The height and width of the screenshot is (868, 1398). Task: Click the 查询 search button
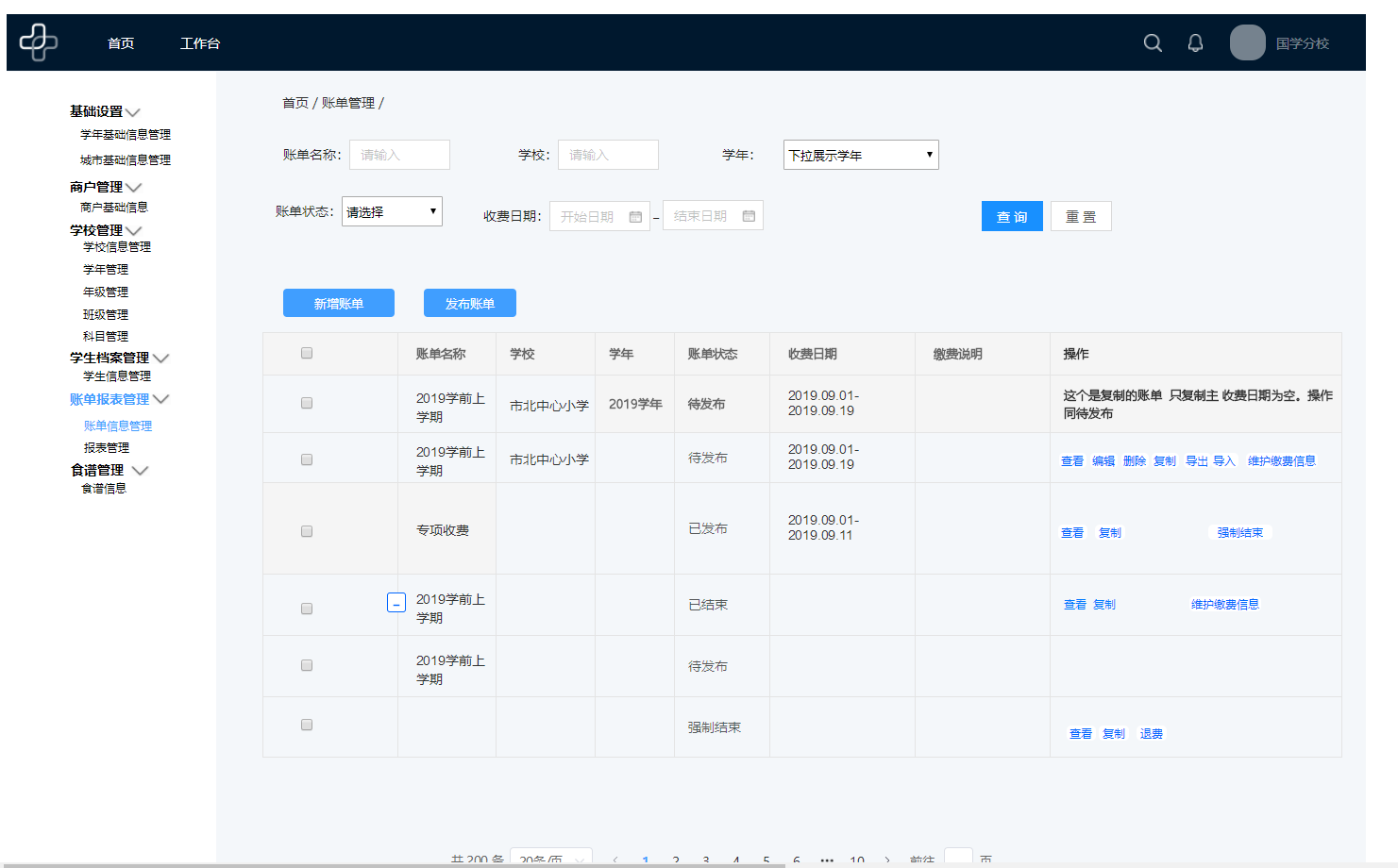pyautogui.click(x=1012, y=216)
